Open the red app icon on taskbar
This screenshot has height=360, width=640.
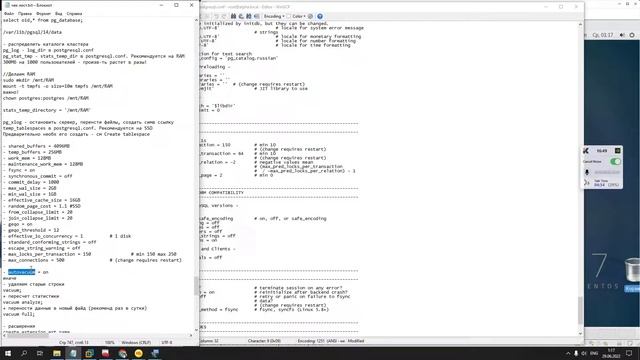106,353
